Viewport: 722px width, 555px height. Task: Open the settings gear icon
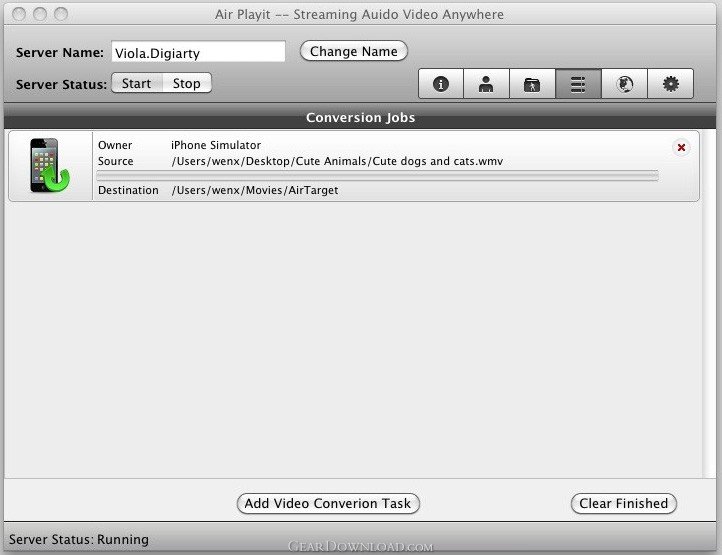[x=670, y=84]
